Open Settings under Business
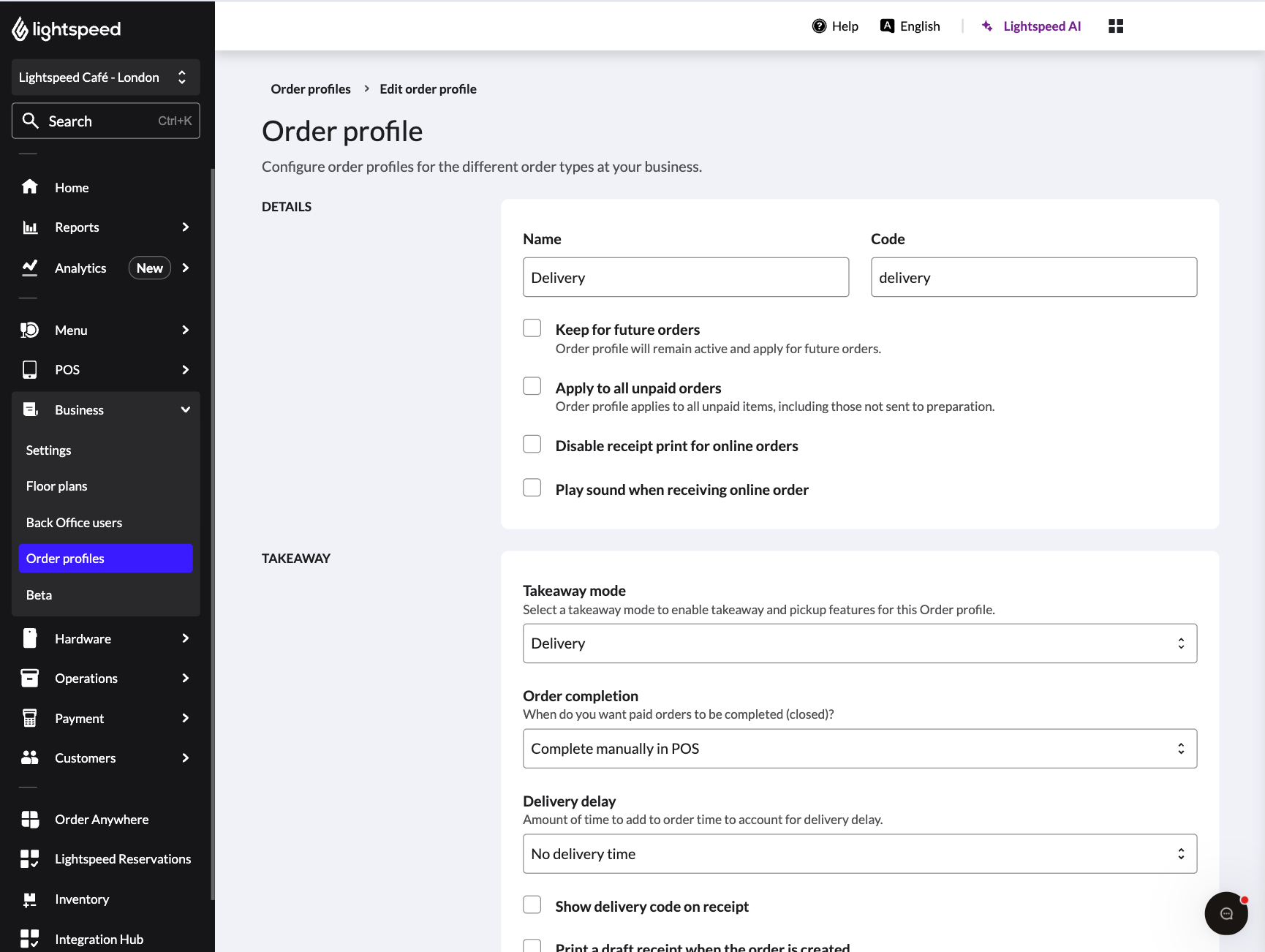This screenshot has width=1265, height=952. [x=48, y=450]
